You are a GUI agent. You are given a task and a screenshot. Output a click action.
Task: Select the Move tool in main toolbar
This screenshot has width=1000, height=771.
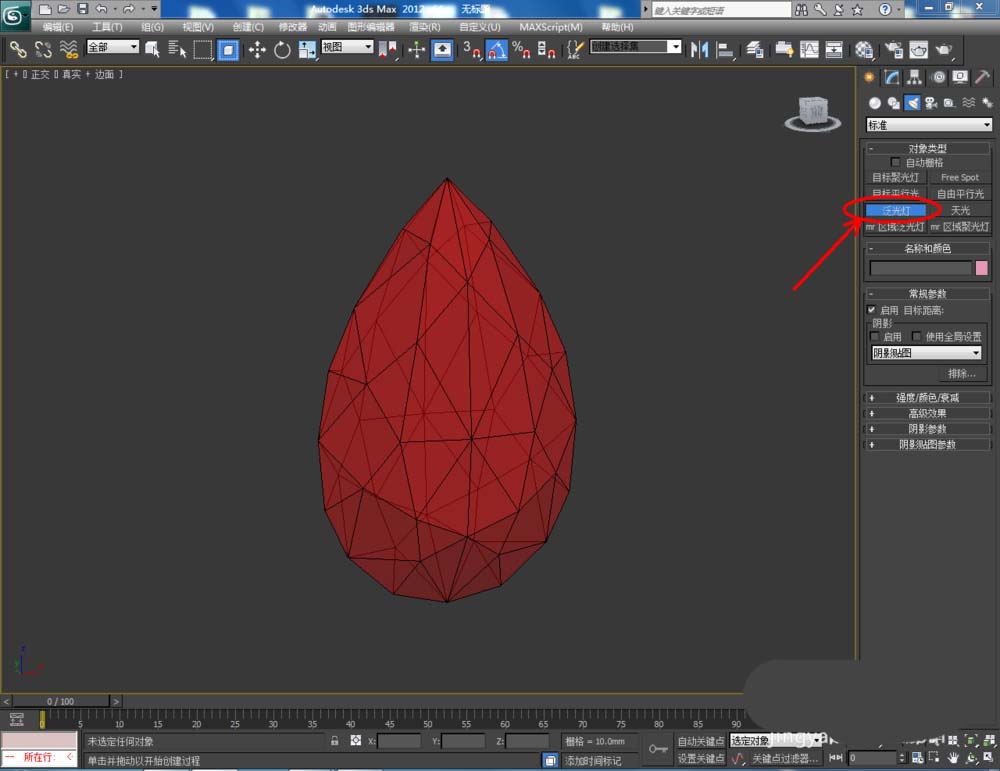click(257, 49)
